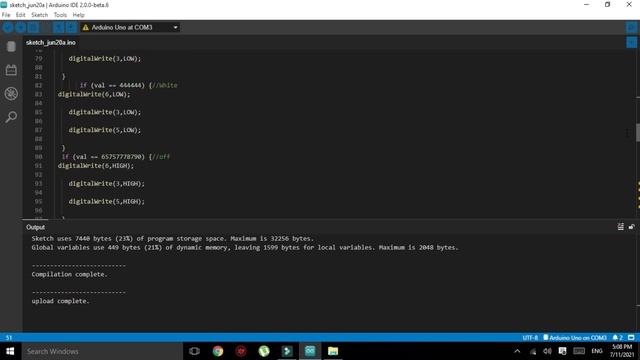Image resolution: width=640 pixels, height=360 pixels.
Task: Click the UTF-8 encoding status entry
Action: tap(530, 338)
